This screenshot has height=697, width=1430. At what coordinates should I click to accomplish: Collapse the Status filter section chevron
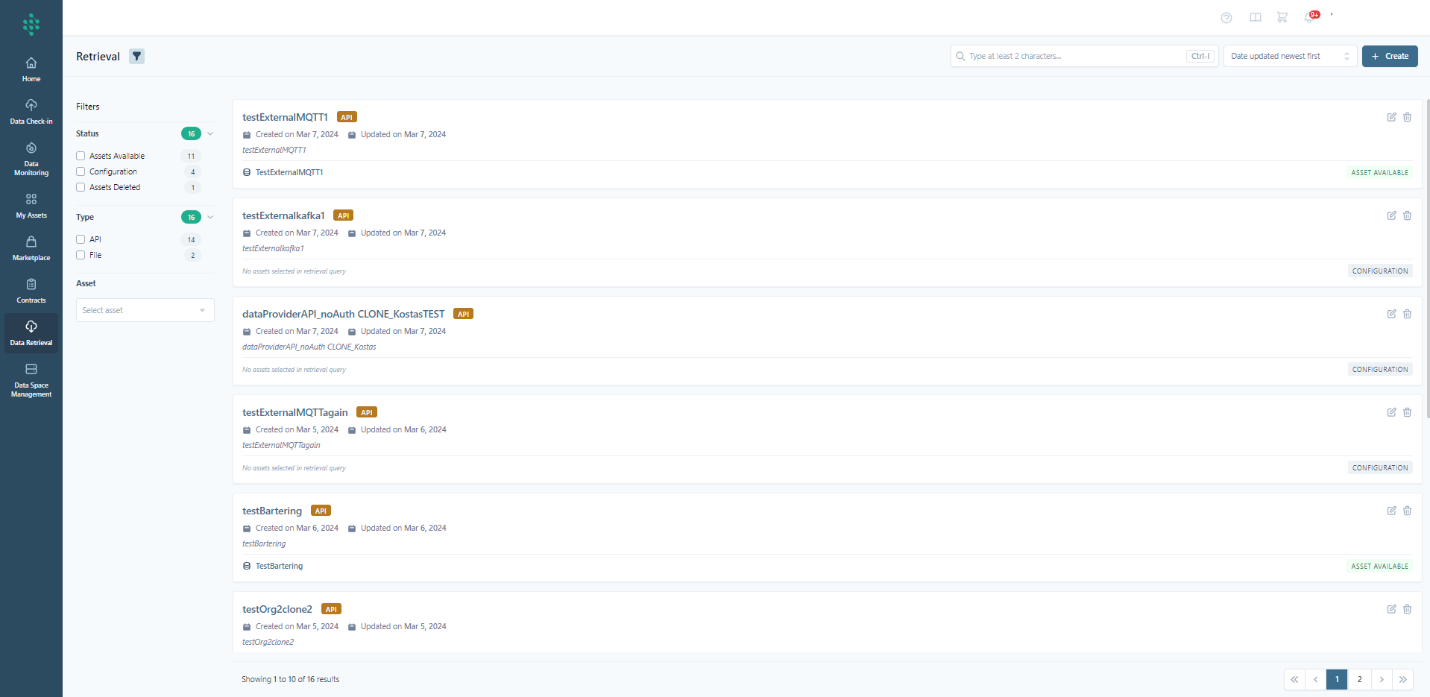click(210, 133)
